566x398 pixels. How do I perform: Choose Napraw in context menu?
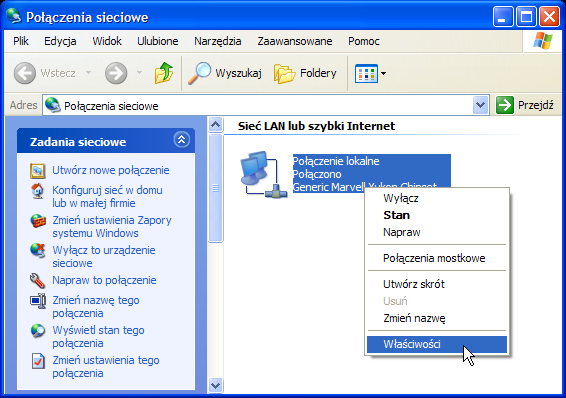[x=437, y=232]
